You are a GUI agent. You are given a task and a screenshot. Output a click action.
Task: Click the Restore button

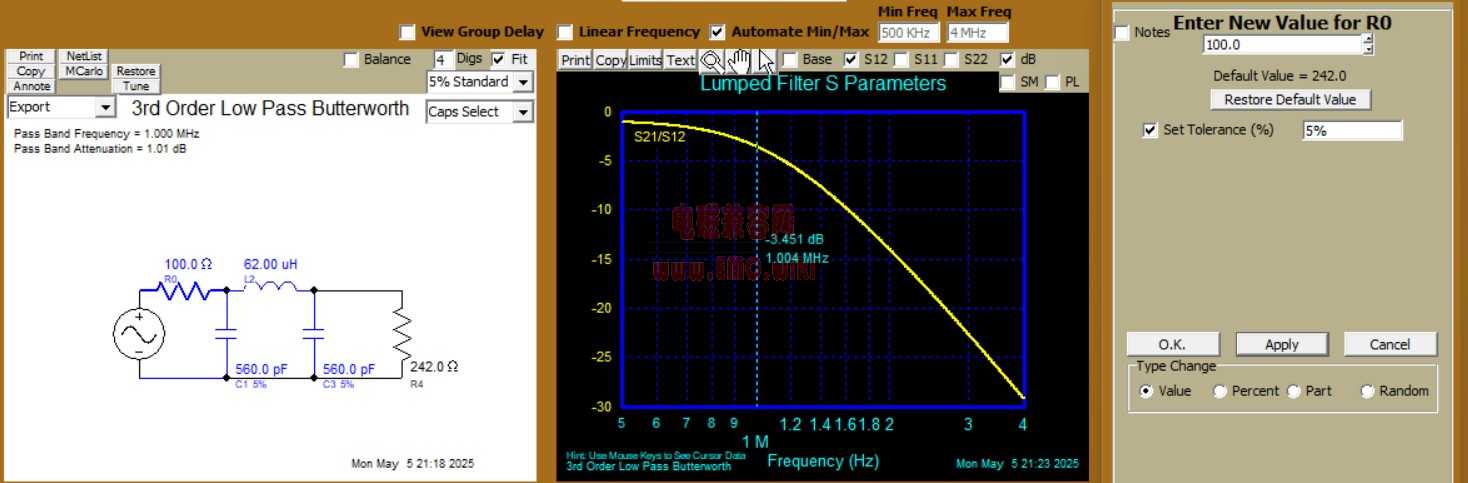tap(136, 71)
